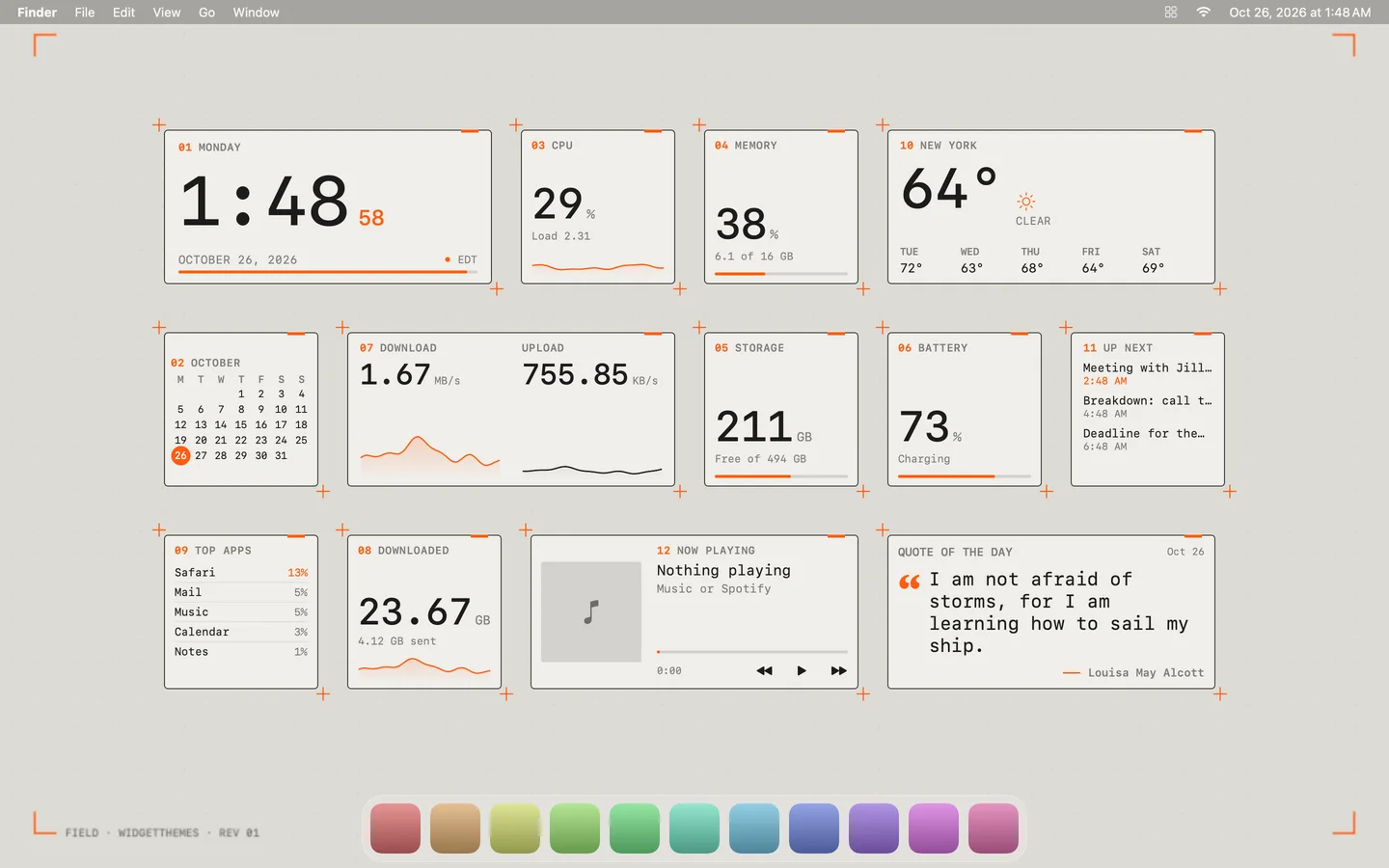Viewport: 1389px width, 868px height.
Task: Click the Now Playing track progress slider
Action: tap(752, 652)
